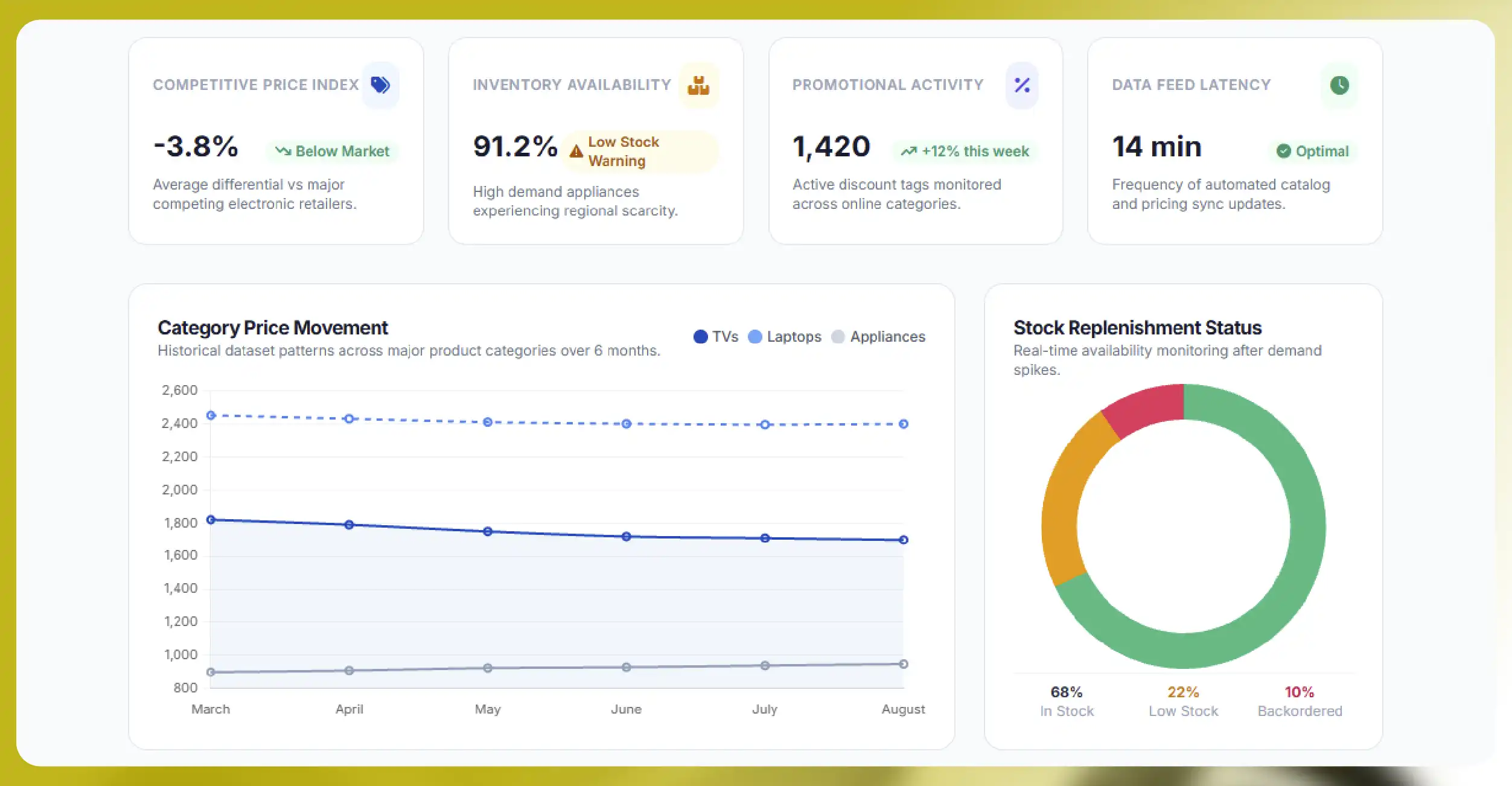Screen dimensions: 1512x786
Task: Click the Laptops dashed line point for June
Action: pos(627,424)
